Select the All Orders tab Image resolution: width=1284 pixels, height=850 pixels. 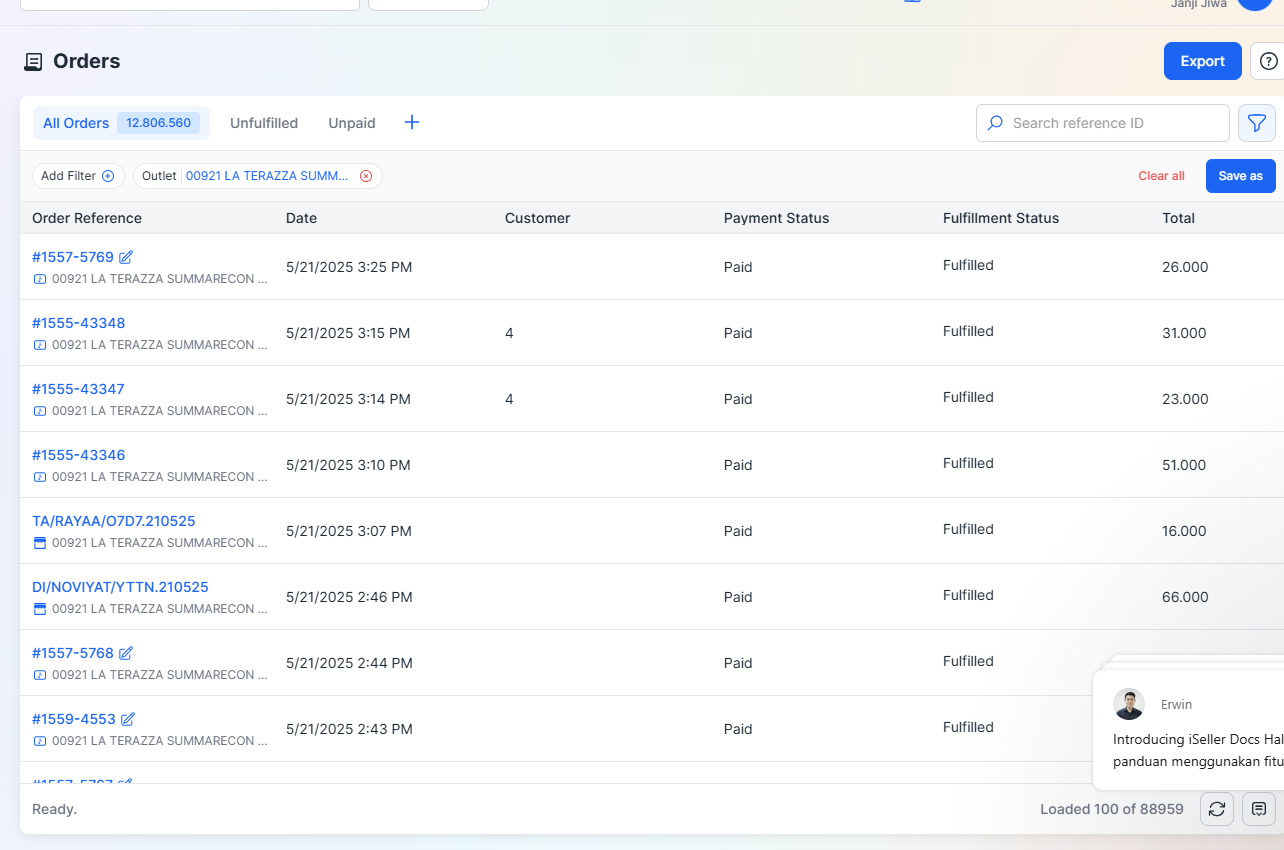point(76,123)
